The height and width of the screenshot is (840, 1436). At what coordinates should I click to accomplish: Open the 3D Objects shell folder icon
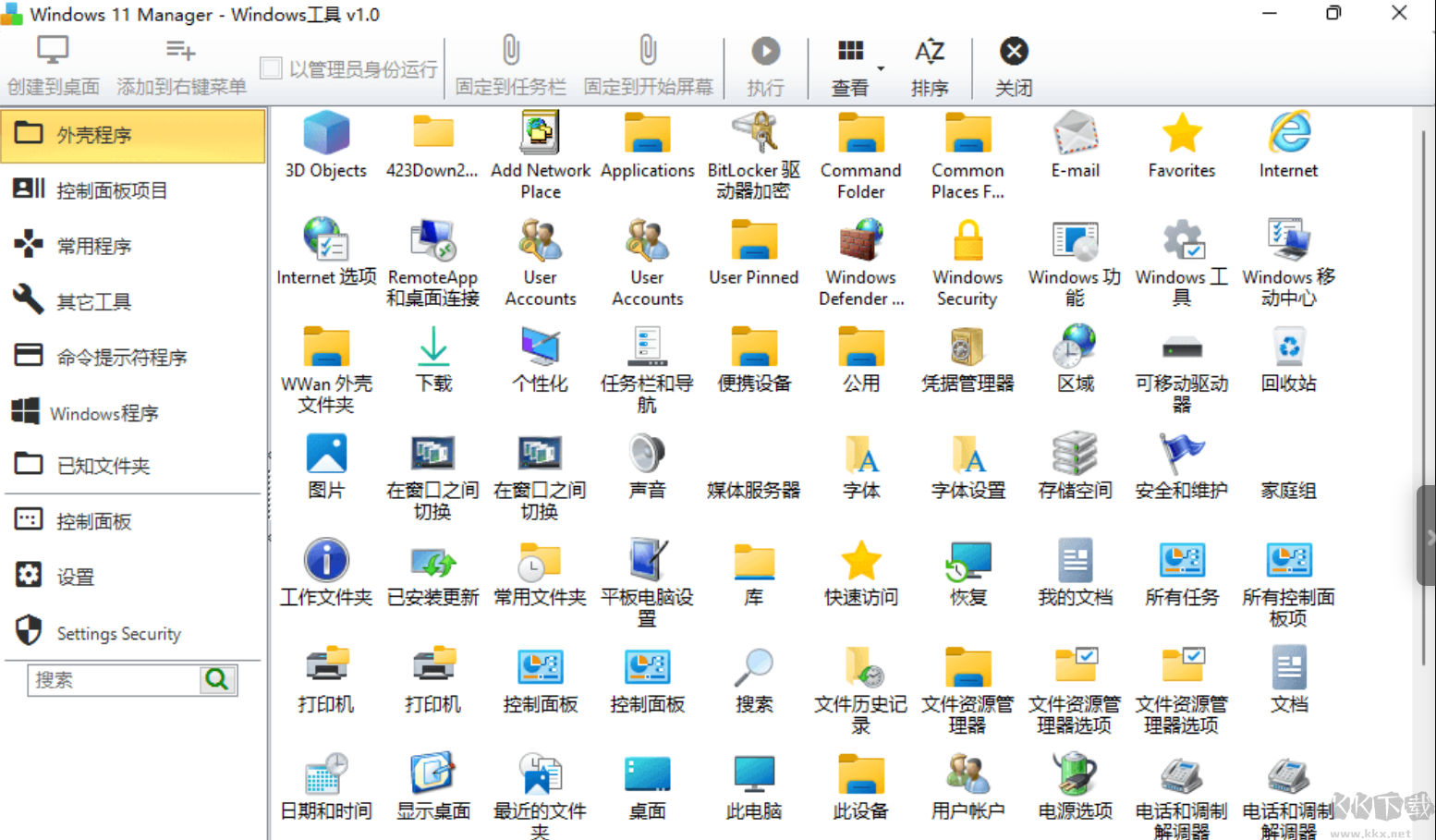(x=326, y=133)
